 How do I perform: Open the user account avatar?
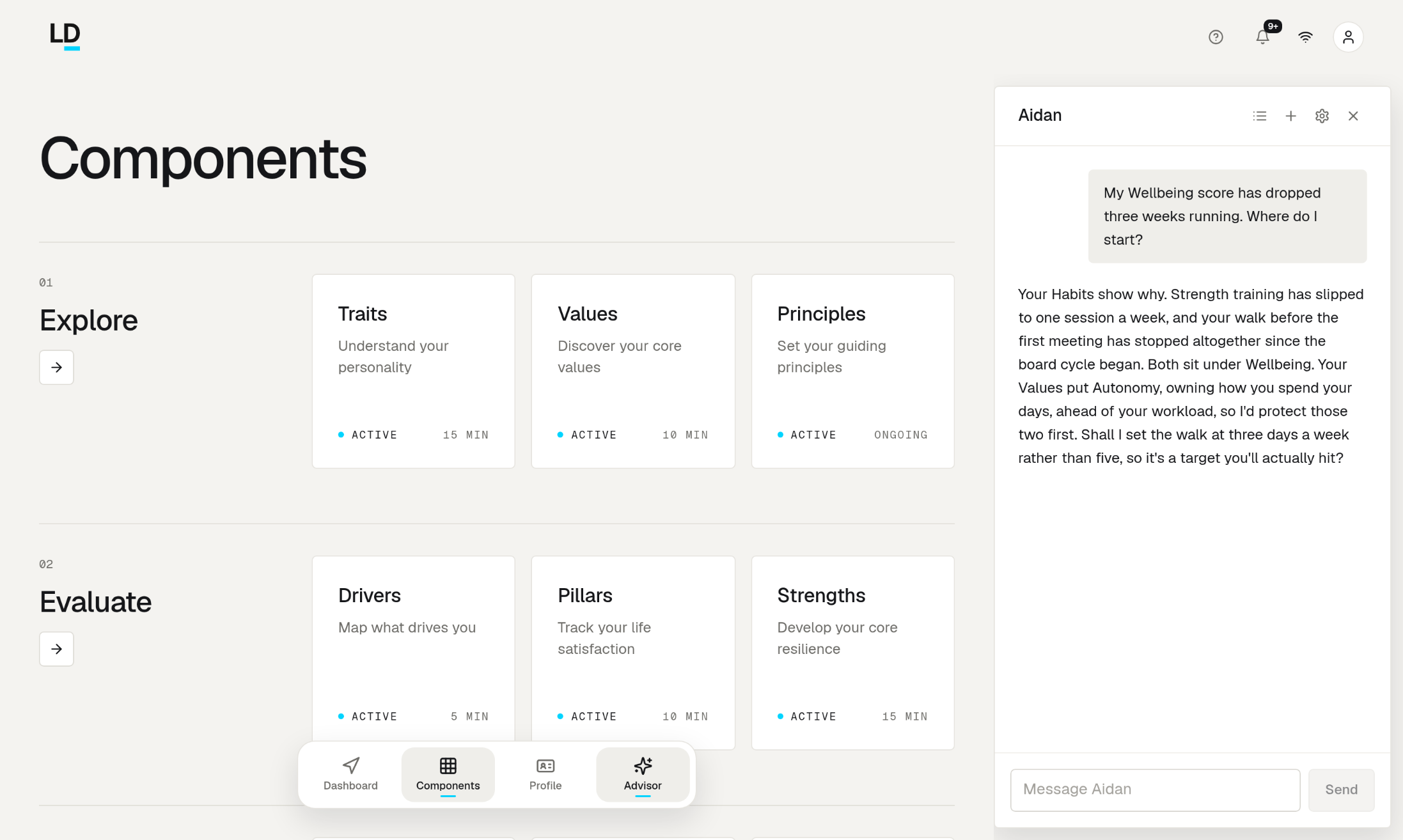[x=1348, y=37]
